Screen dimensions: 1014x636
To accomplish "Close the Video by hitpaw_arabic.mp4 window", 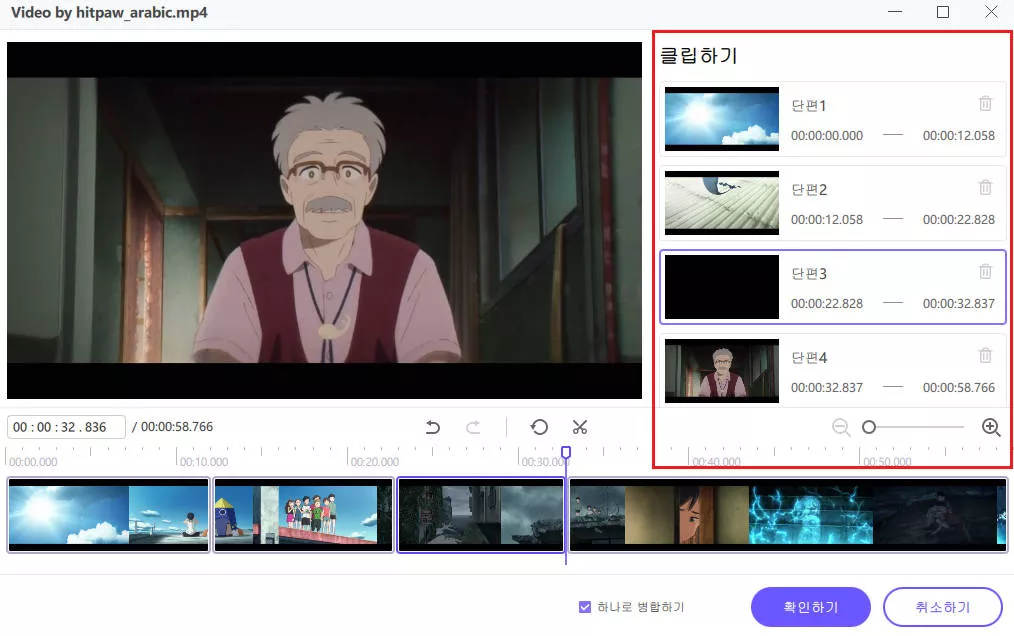I will [x=991, y=12].
